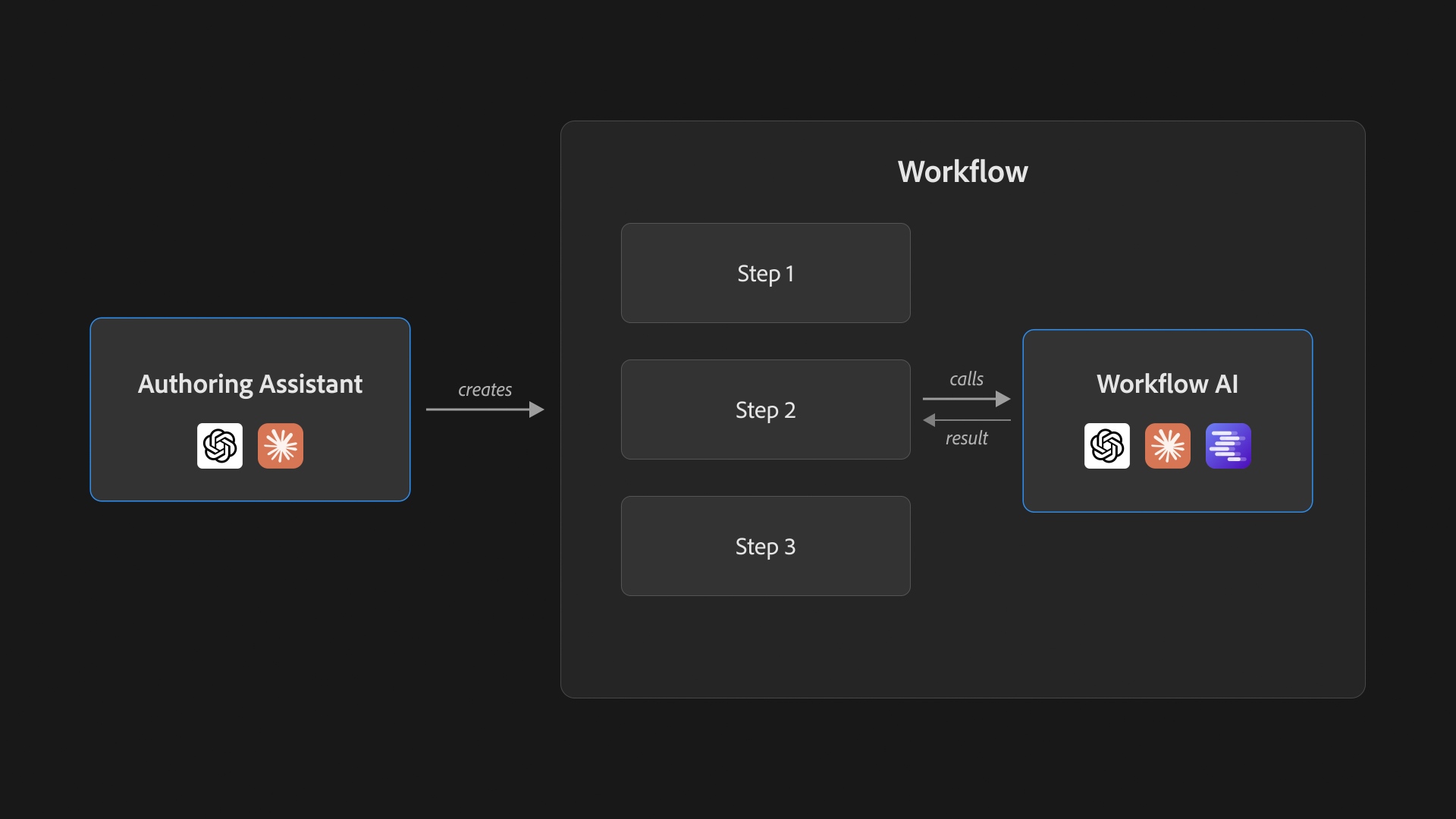
Task: Click the Authoring Assistant title
Action: click(250, 384)
